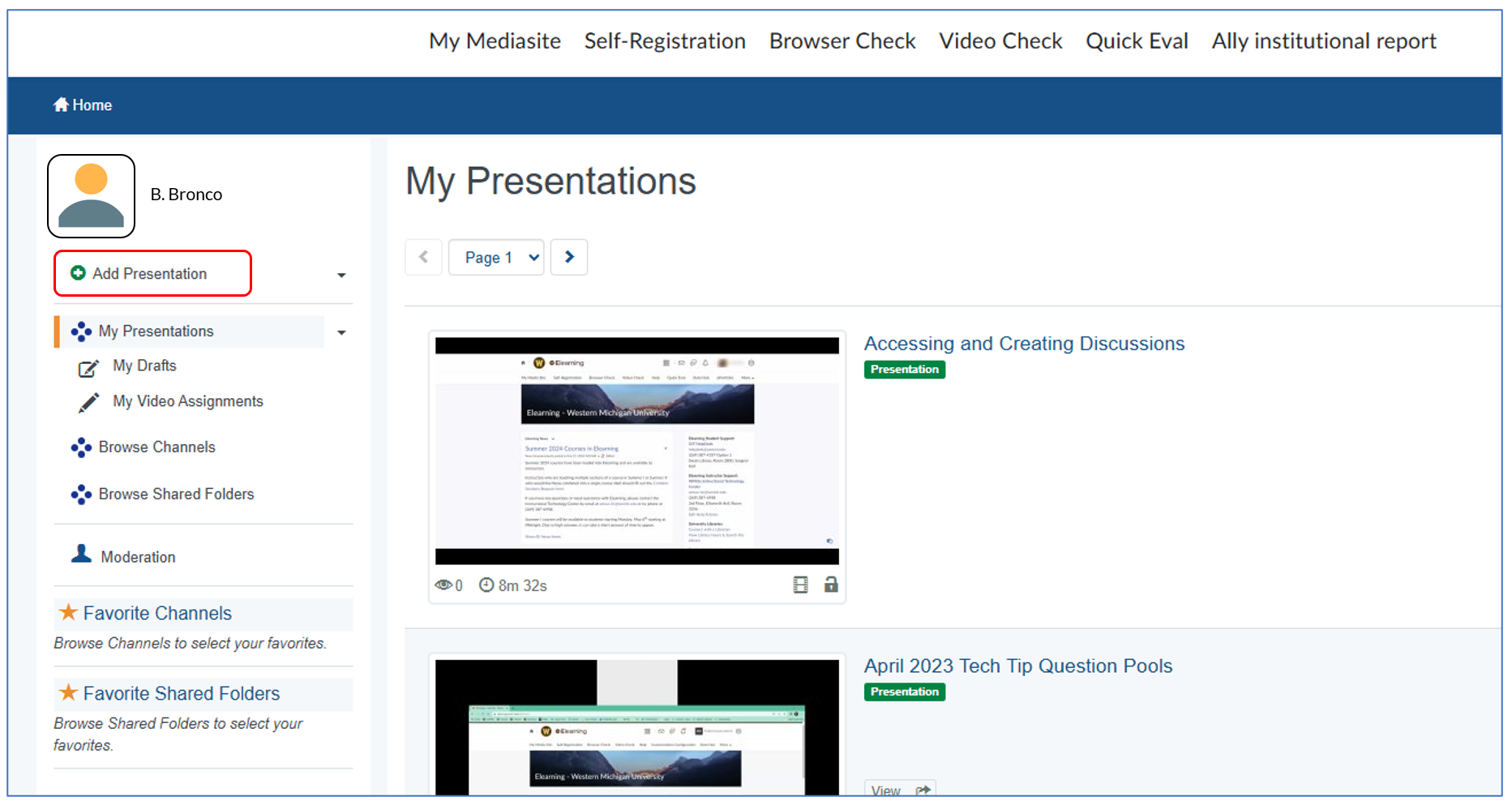This screenshot has height=805, width=1512.
Task: Click the B. Bronco user avatar
Action: pyautogui.click(x=91, y=196)
